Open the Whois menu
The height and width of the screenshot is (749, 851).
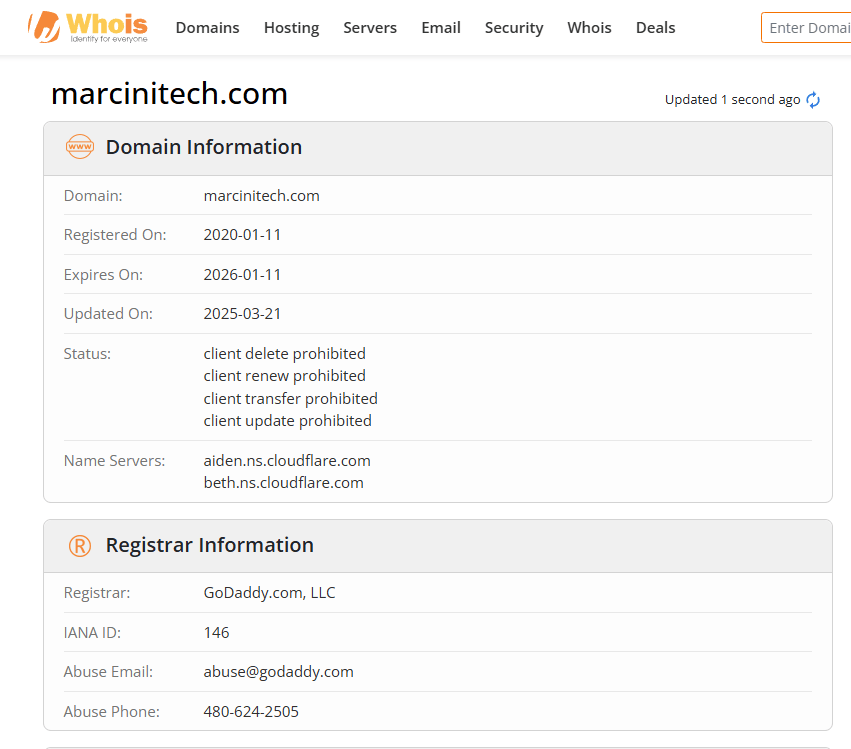[x=589, y=28]
